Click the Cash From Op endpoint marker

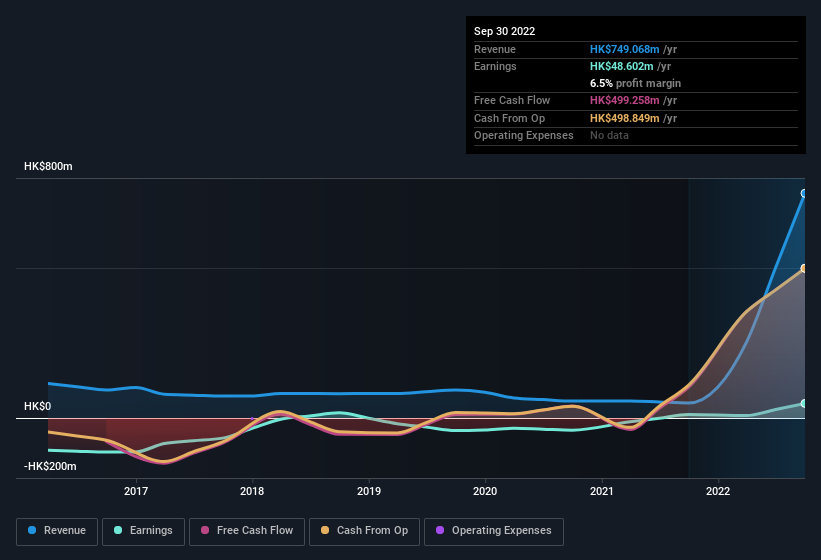point(804,268)
